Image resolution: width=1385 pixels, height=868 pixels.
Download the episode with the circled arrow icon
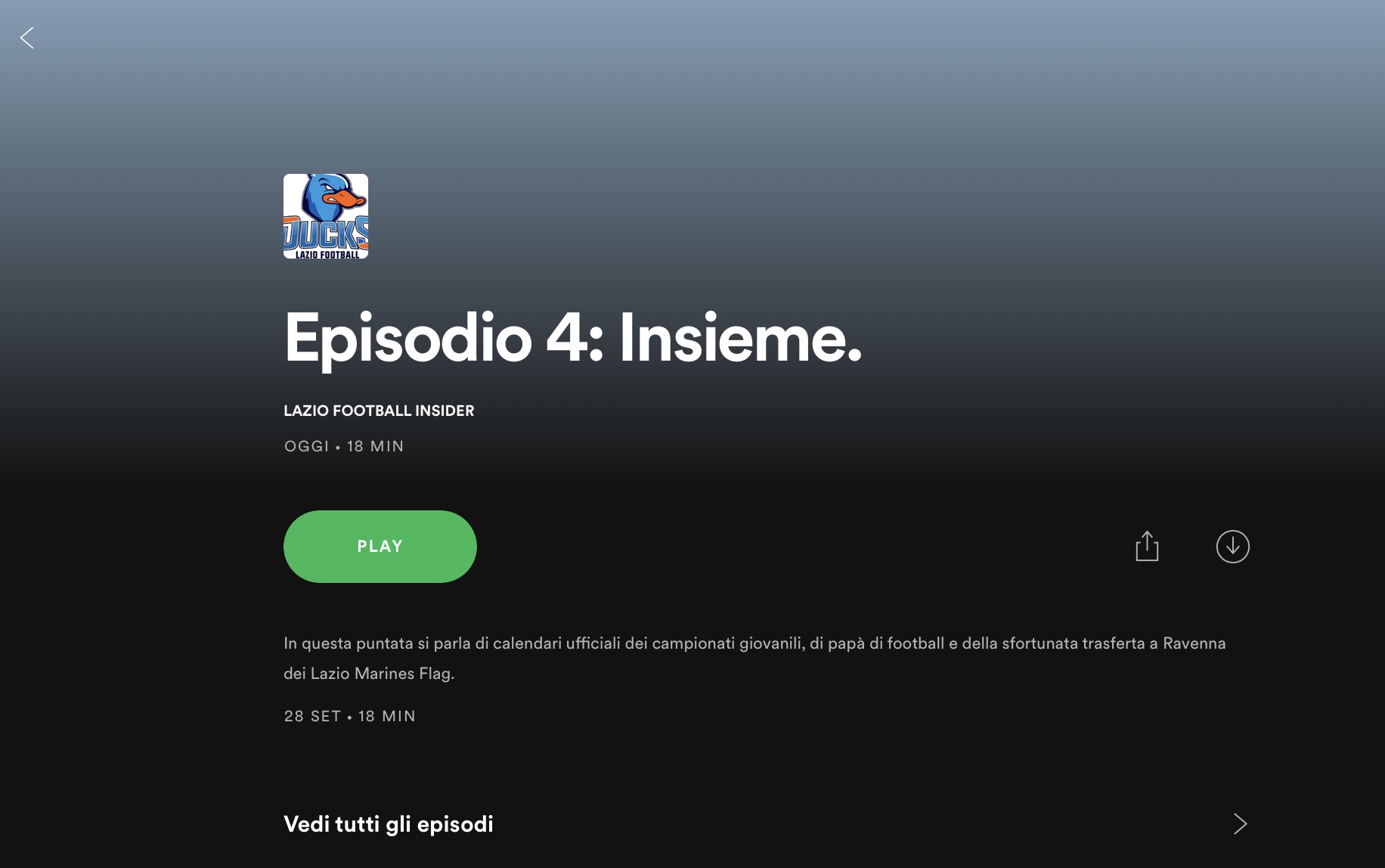pyautogui.click(x=1232, y=546)
